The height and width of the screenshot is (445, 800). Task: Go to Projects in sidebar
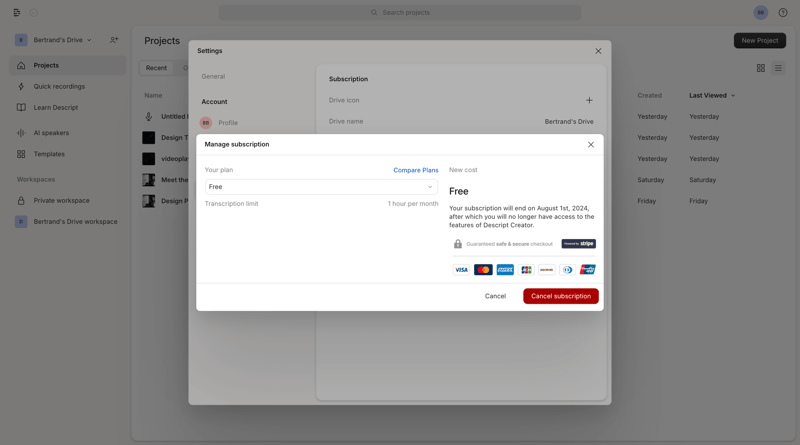pyautogui.click(x=67, y=65)
